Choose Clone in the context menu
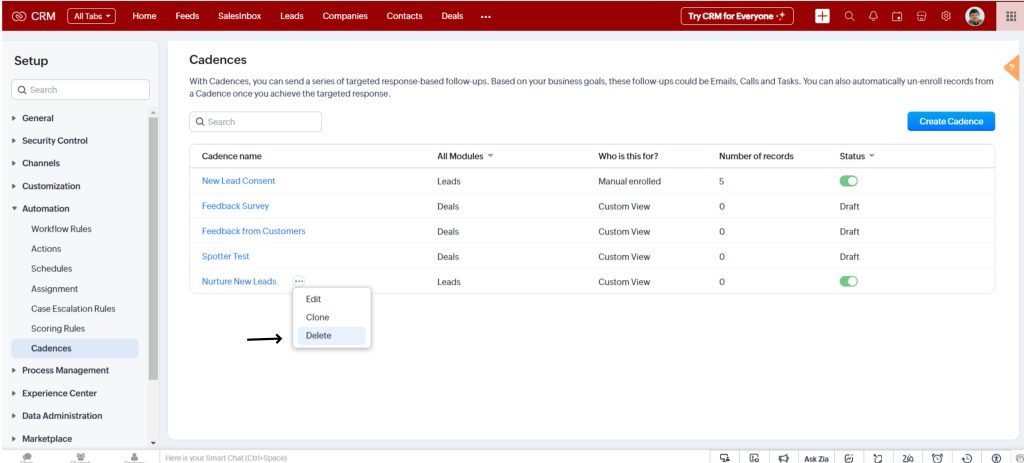This screenshot has height=463, width=1024. pyautogui.click(x=317, y=317)
